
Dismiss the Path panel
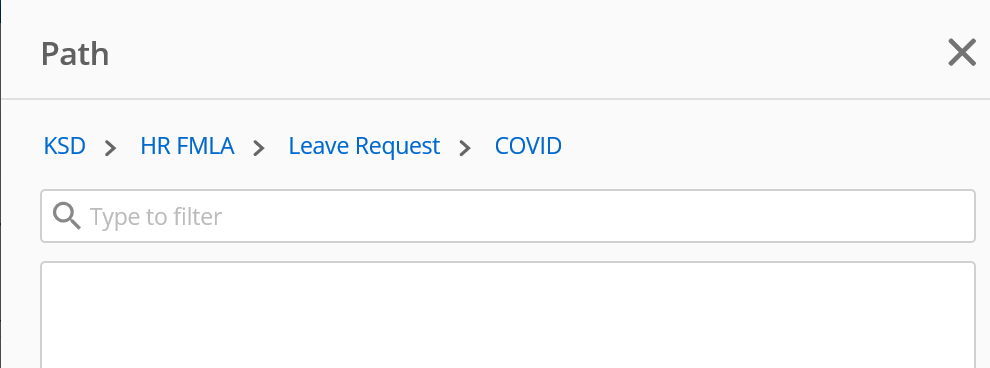pos(962,52)
